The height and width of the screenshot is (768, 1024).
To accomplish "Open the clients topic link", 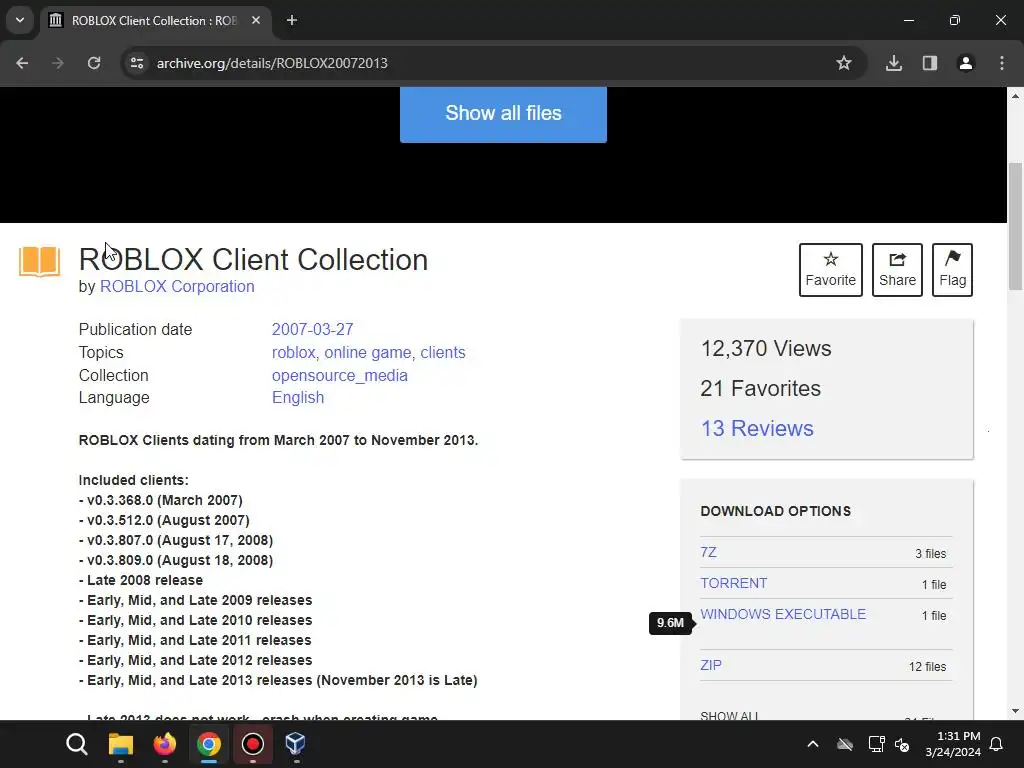I will click(x=443, y=353).
